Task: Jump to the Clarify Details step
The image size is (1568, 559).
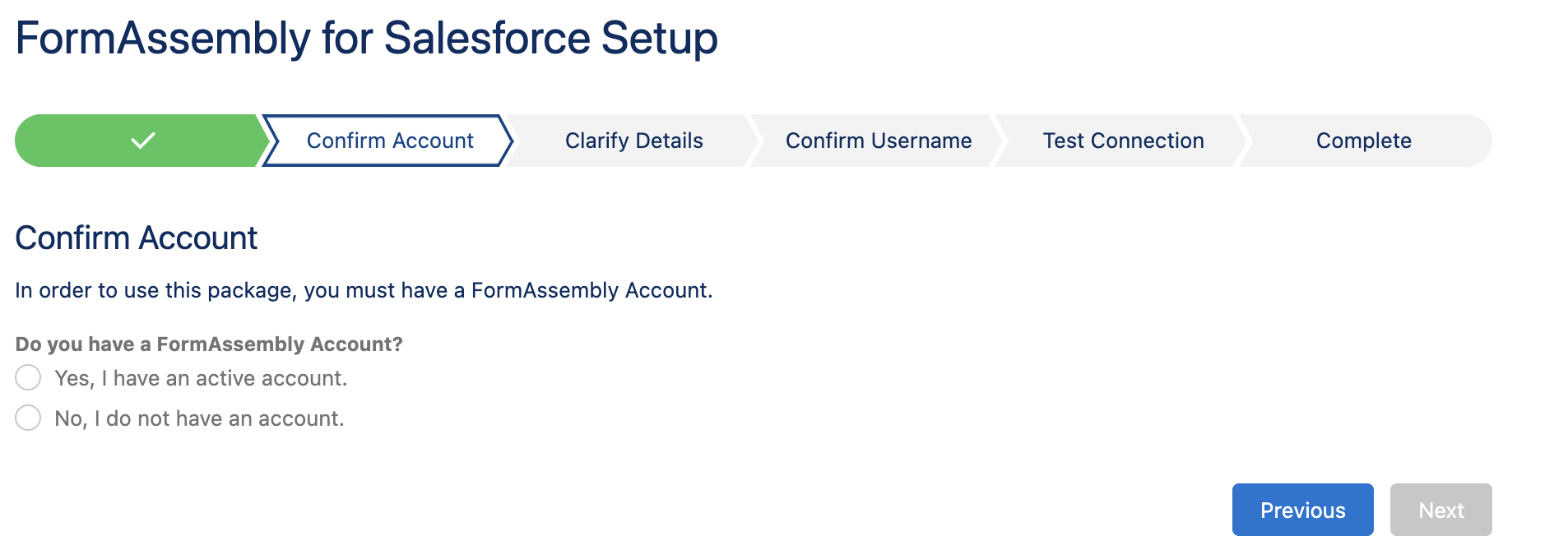Action: [x=633, y=141]
